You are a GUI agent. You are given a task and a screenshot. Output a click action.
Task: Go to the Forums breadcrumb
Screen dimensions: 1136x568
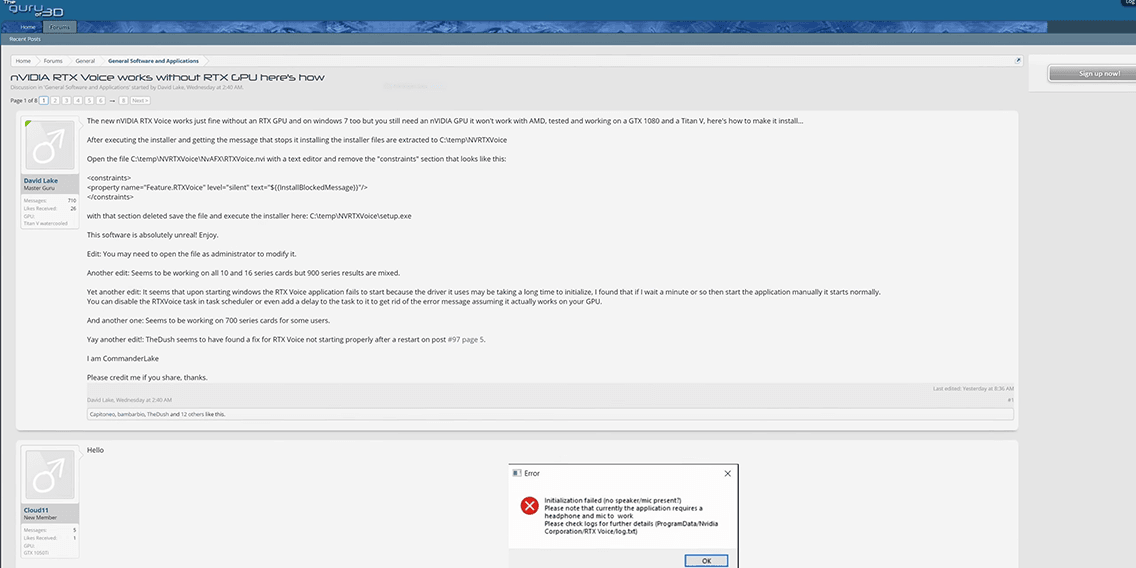53,61
